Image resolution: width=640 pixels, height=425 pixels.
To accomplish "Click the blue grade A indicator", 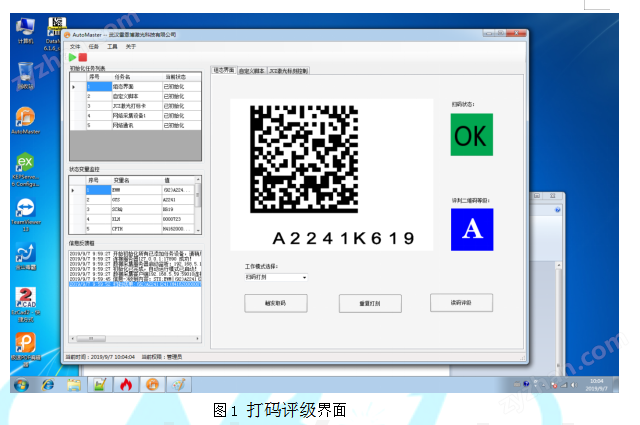I will click(472, 229).
